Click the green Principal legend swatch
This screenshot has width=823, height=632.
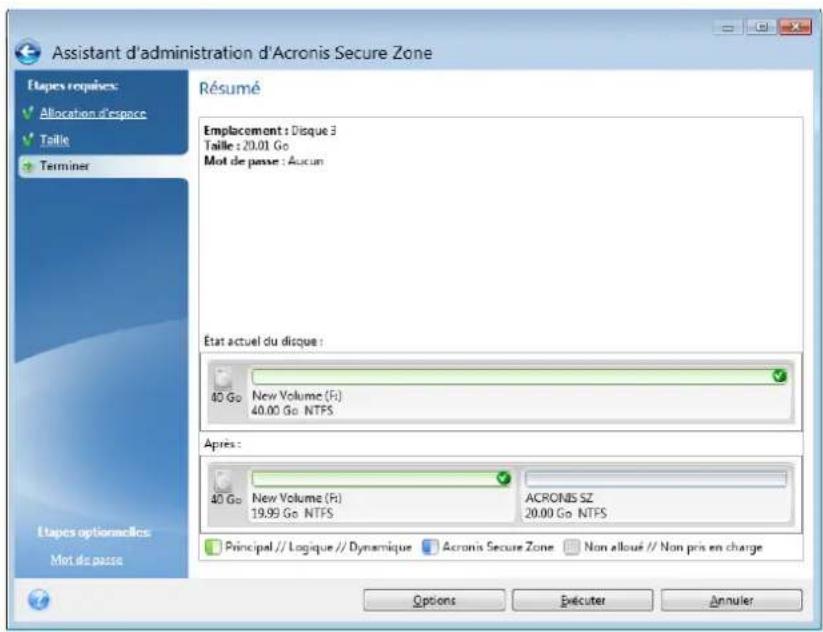pyautogui.click(x=213, y=547)
